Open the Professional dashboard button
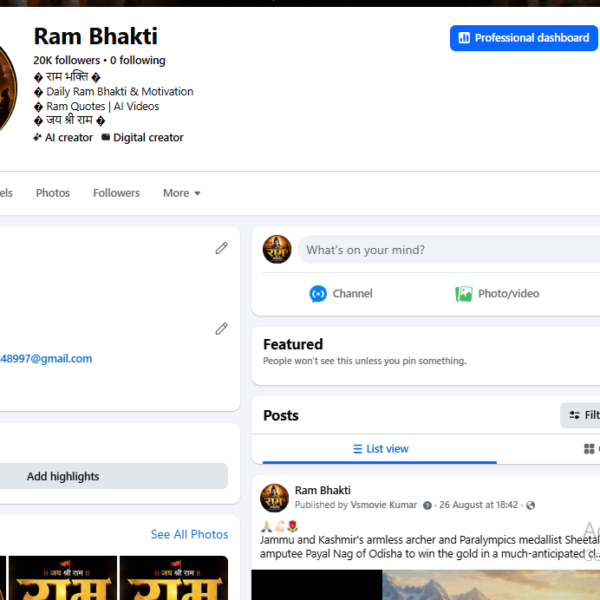Screen dimensions: 600x600 523,38
